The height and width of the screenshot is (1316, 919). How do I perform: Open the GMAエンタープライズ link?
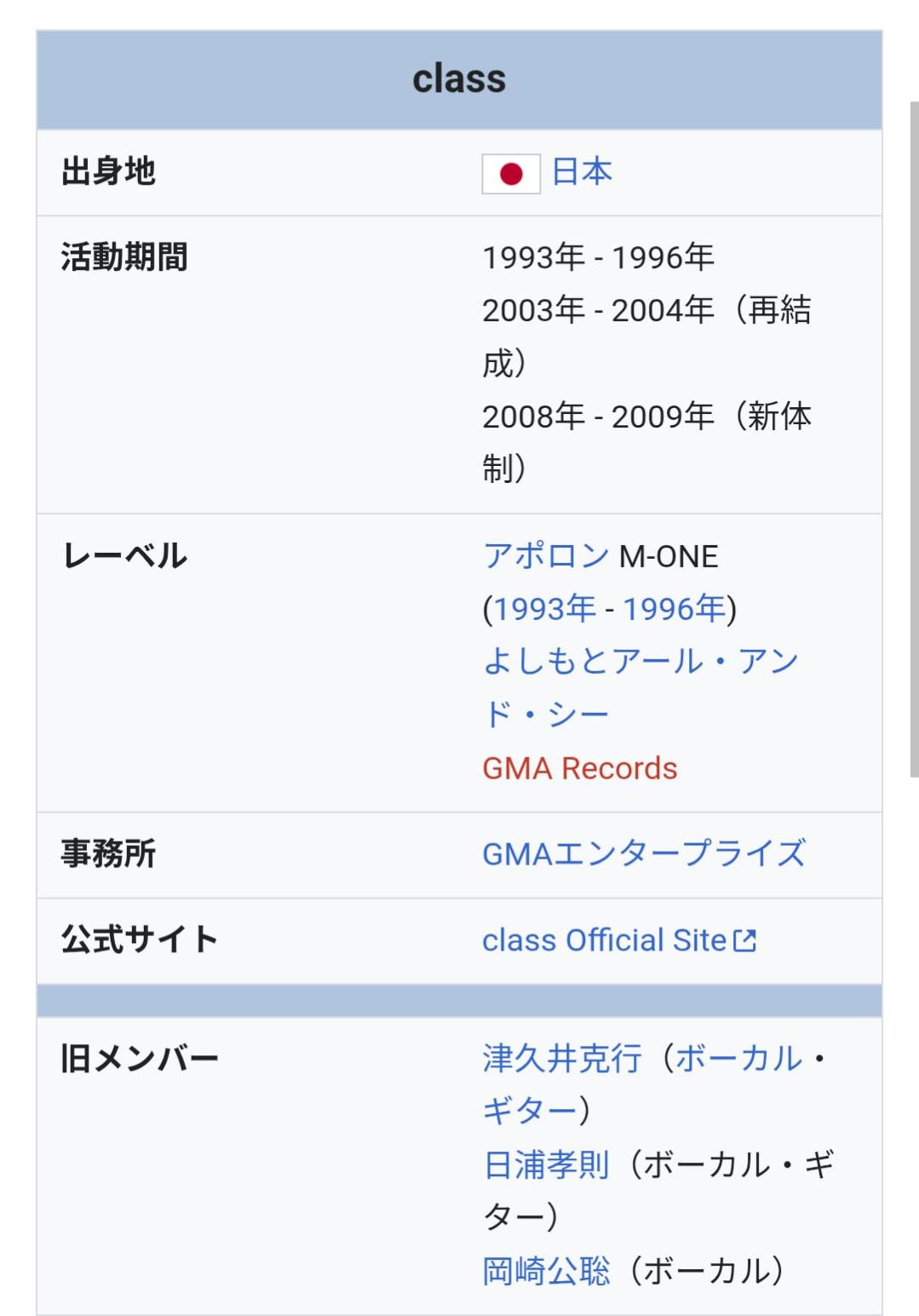pyautogui.click(x=643, y=853)
